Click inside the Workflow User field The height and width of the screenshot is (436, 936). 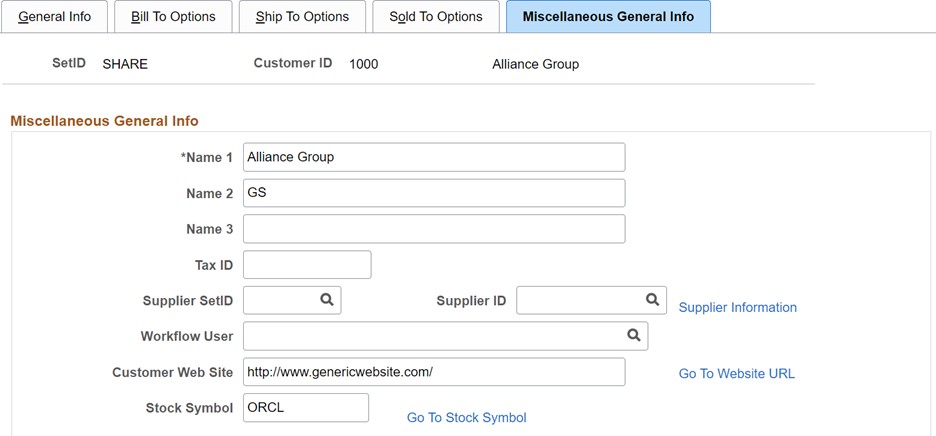[x=432, y=336]
